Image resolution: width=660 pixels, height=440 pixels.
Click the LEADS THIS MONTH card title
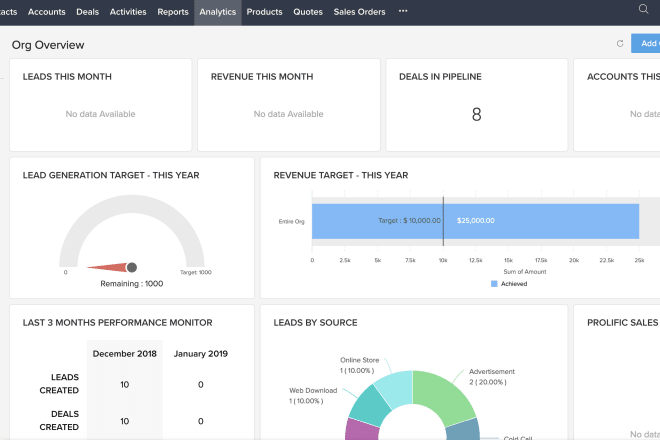coord(67,77)
